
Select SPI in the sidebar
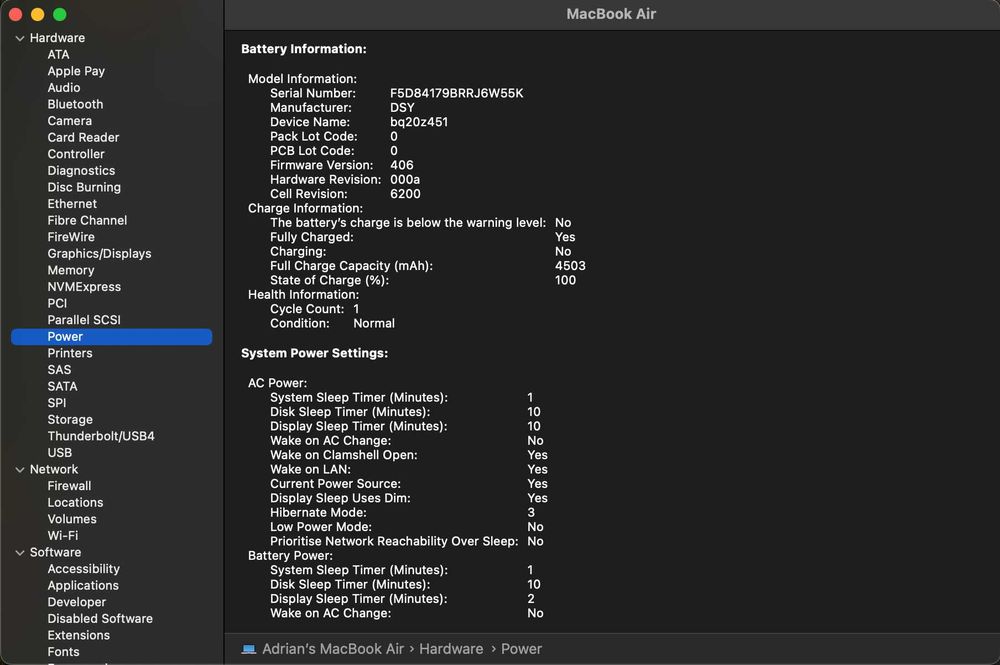[57, 403]
